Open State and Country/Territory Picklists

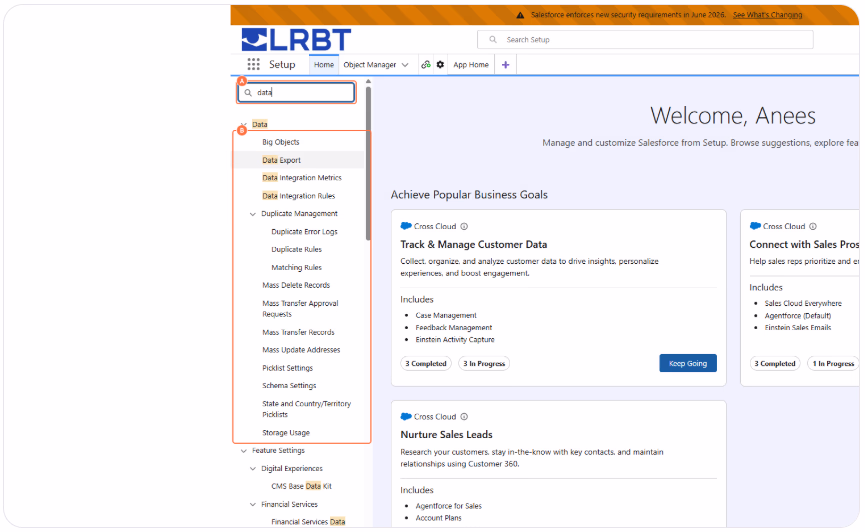click(x=306, y=409)
